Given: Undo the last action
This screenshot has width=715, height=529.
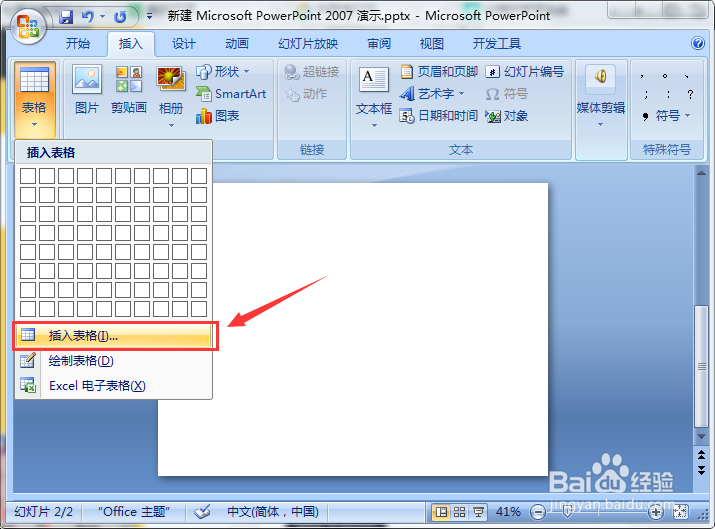Looking at the screenshot, I should pyautogui.click(x=88, y=17).
